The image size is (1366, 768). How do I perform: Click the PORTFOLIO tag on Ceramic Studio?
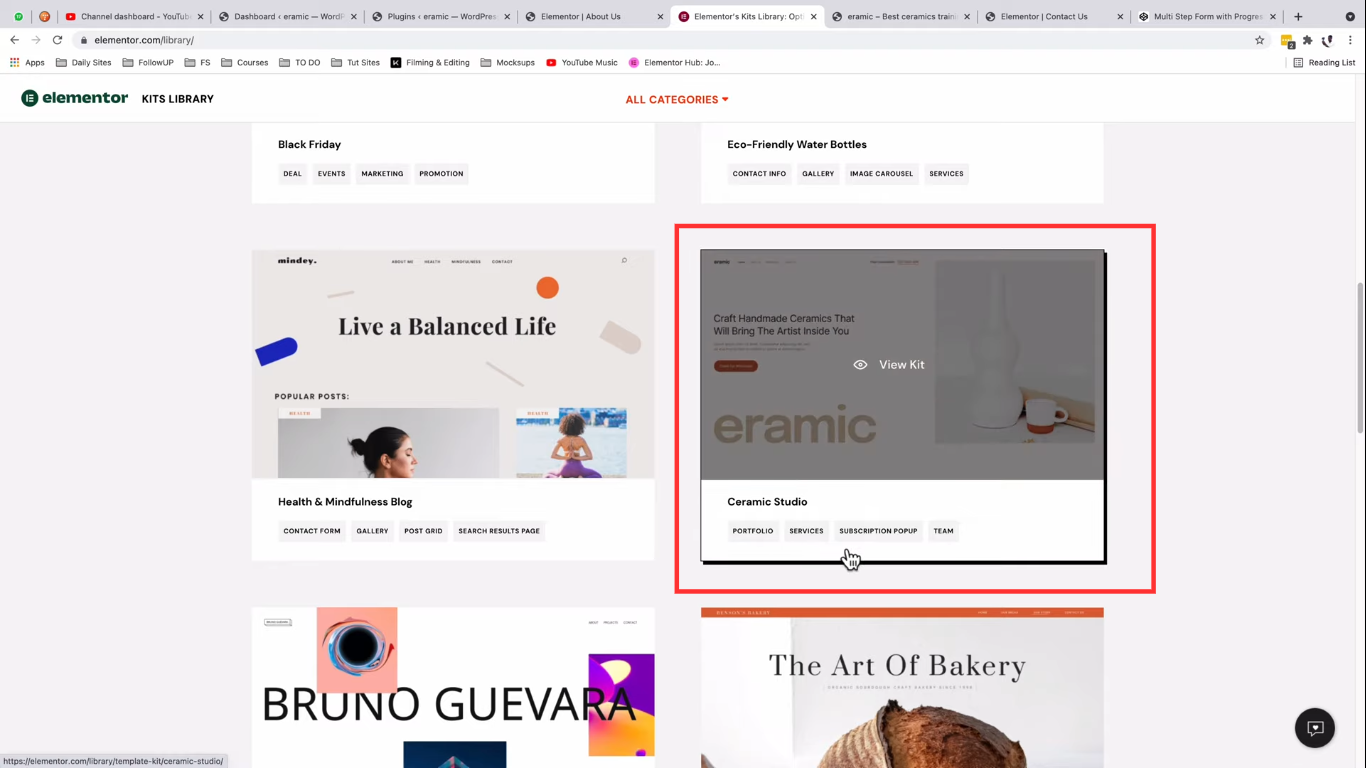click(x=753, y=531)
